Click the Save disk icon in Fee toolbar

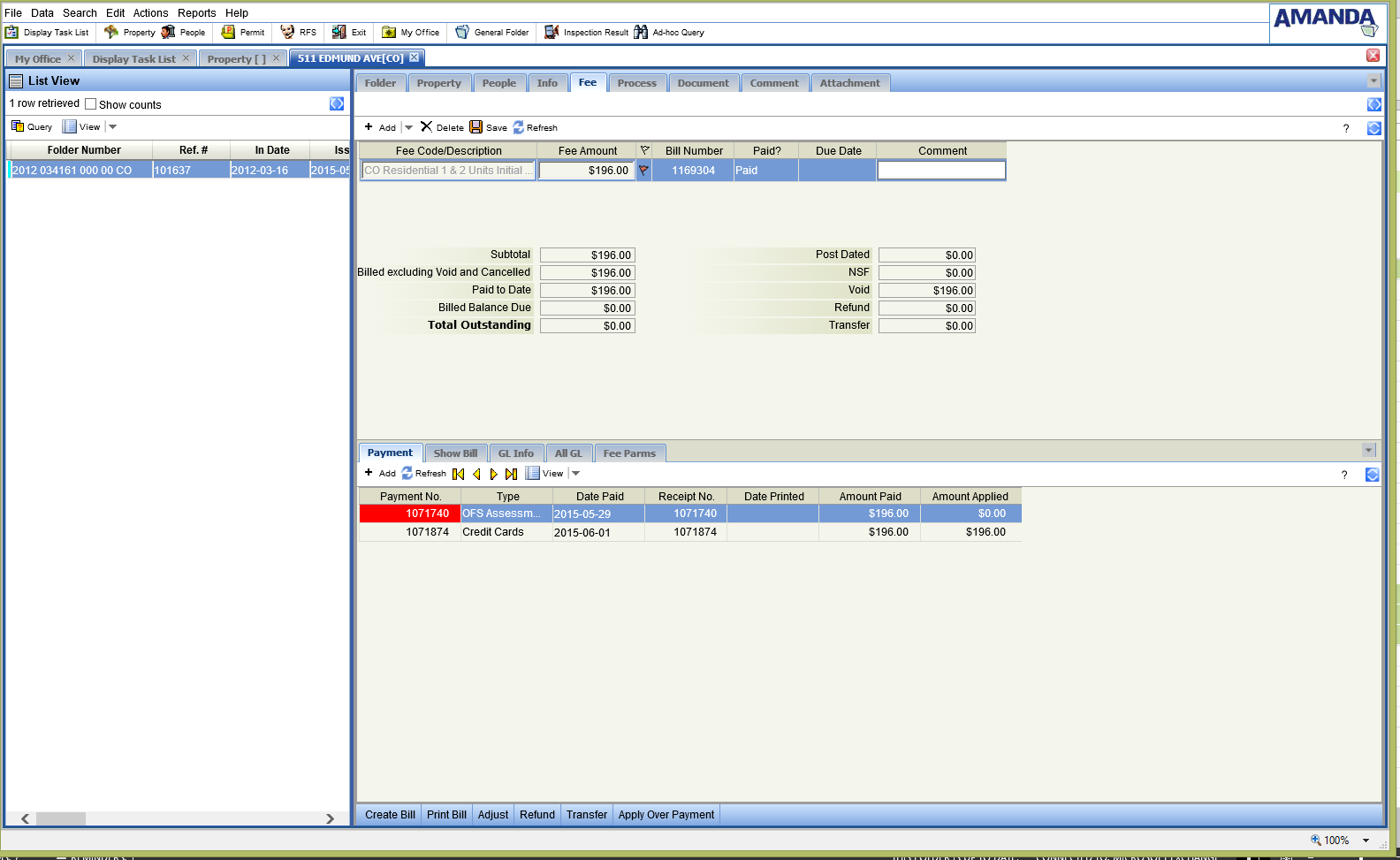point(476,127)
